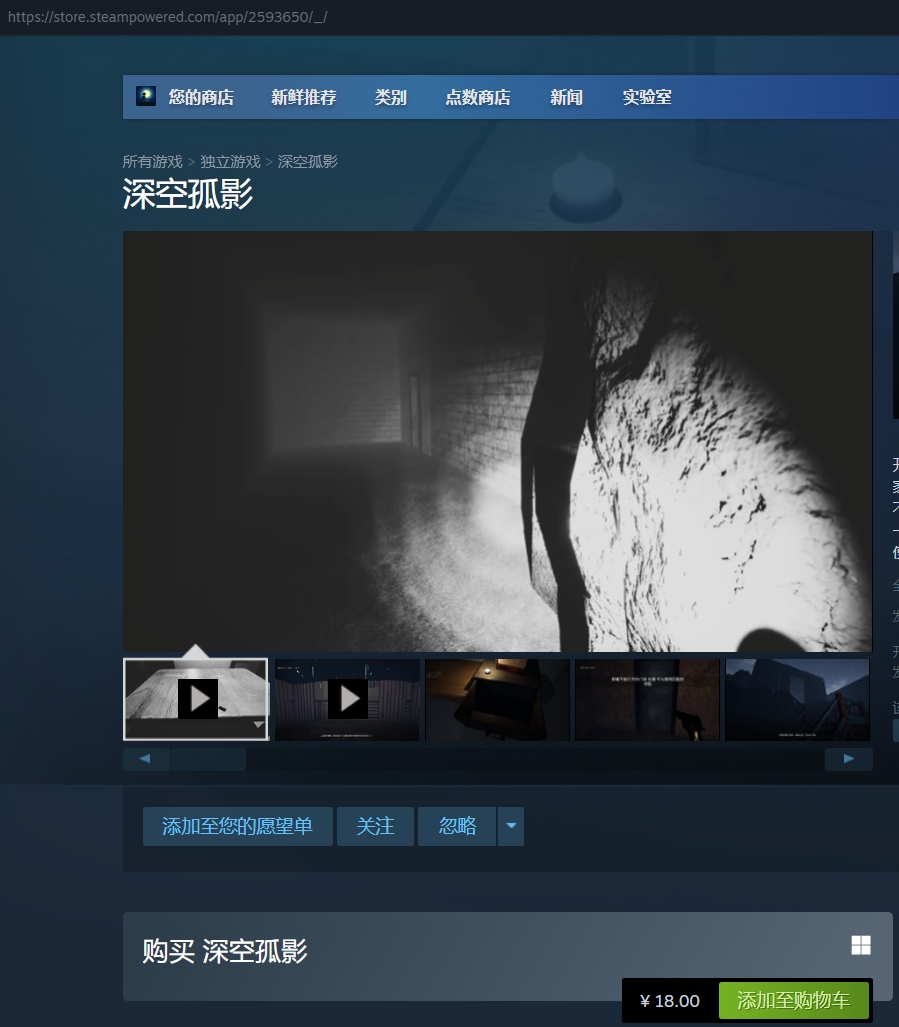899x1027 pixels.
Task: Open 新鲜推荐 menu
Action: [x=304, y=97]
